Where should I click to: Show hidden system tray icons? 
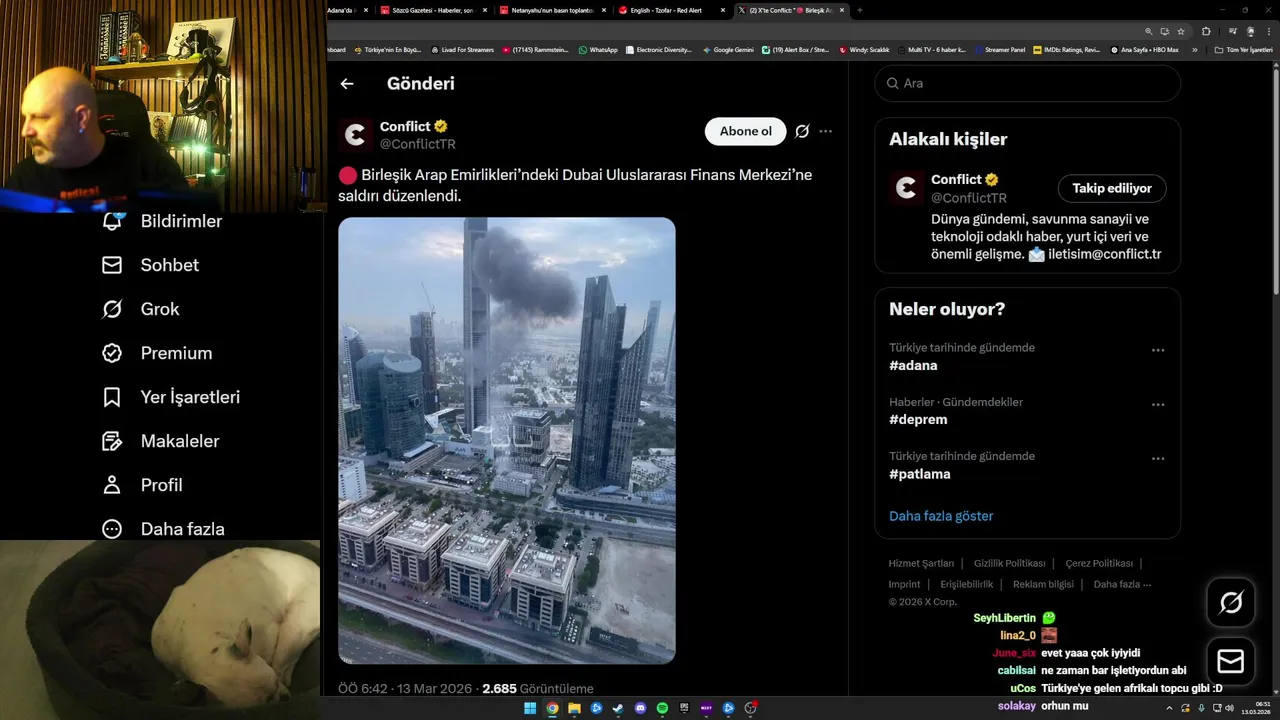coord(1169,708)
